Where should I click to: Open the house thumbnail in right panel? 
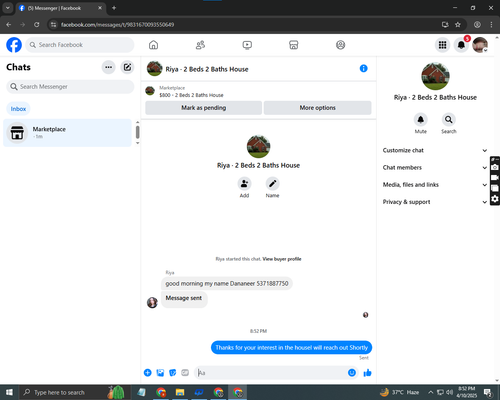coord(435,76)
